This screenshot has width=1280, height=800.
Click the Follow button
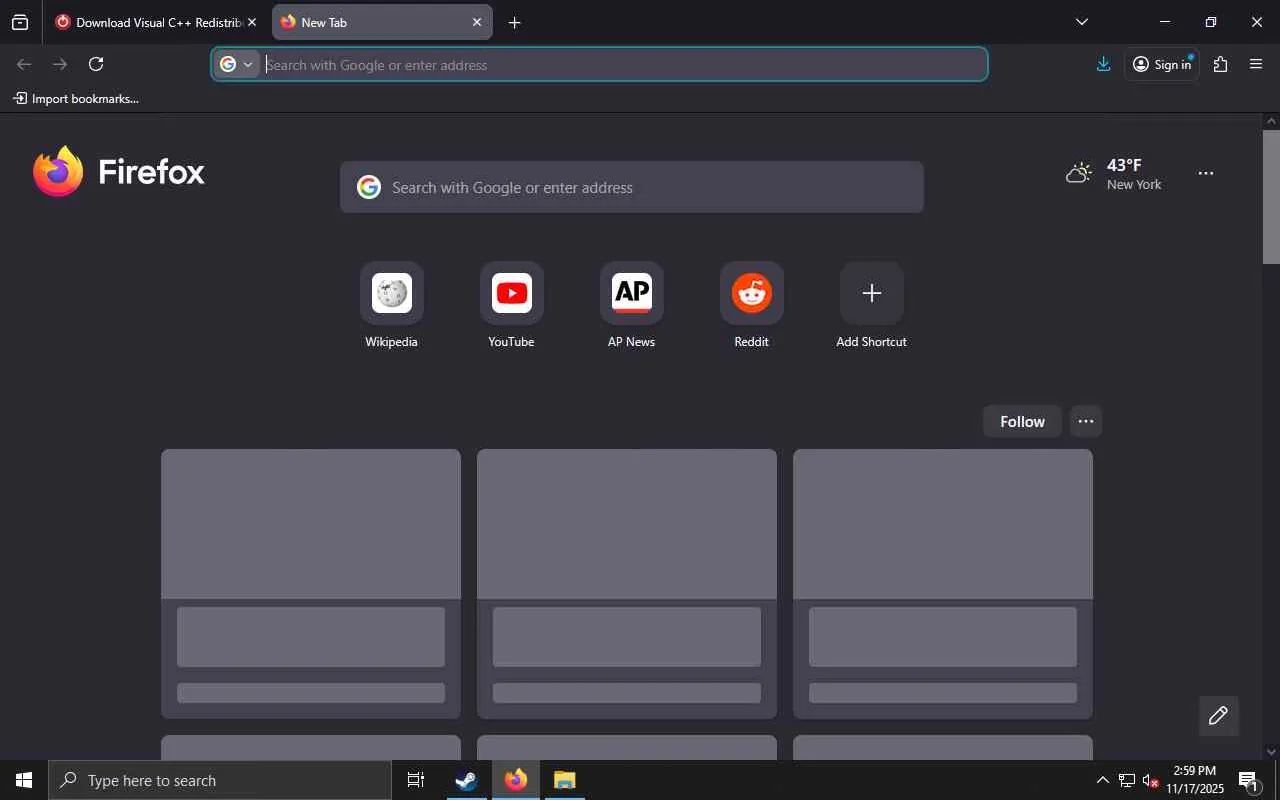(x=1022, y=422)
